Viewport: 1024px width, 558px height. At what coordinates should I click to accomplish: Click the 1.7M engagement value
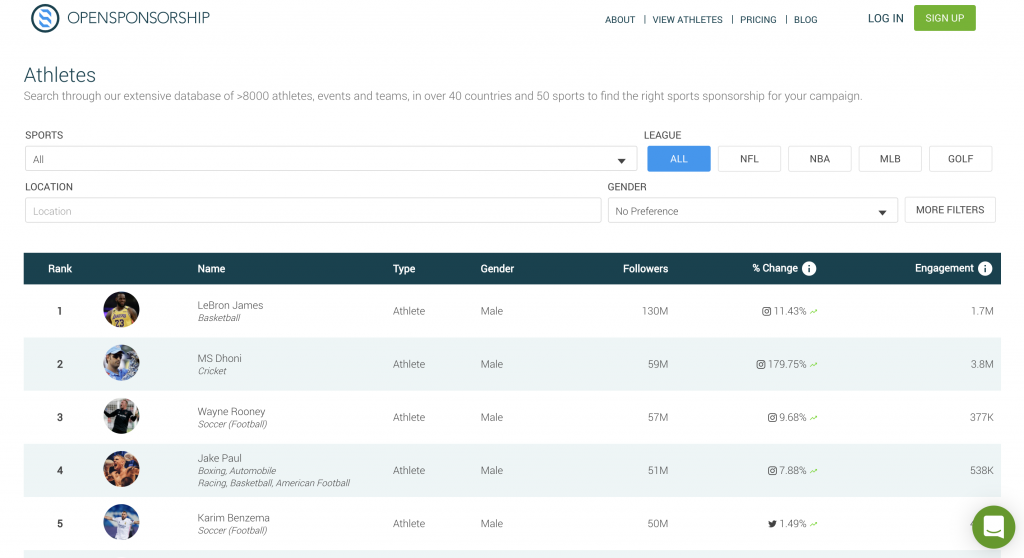(x=982, y=311)
